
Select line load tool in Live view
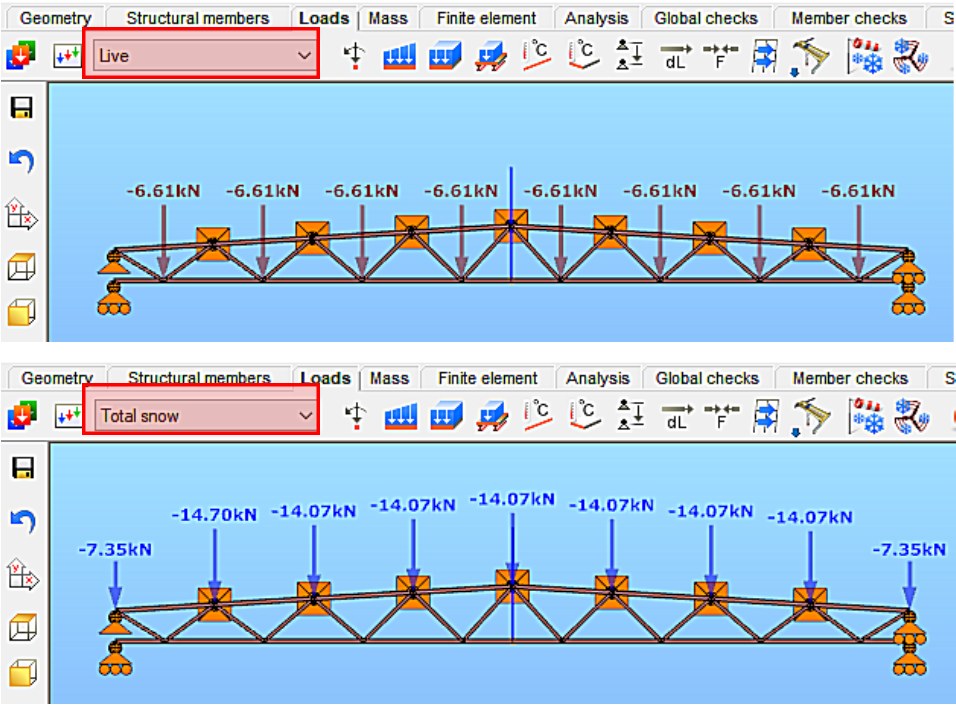(x=399, y=55)
